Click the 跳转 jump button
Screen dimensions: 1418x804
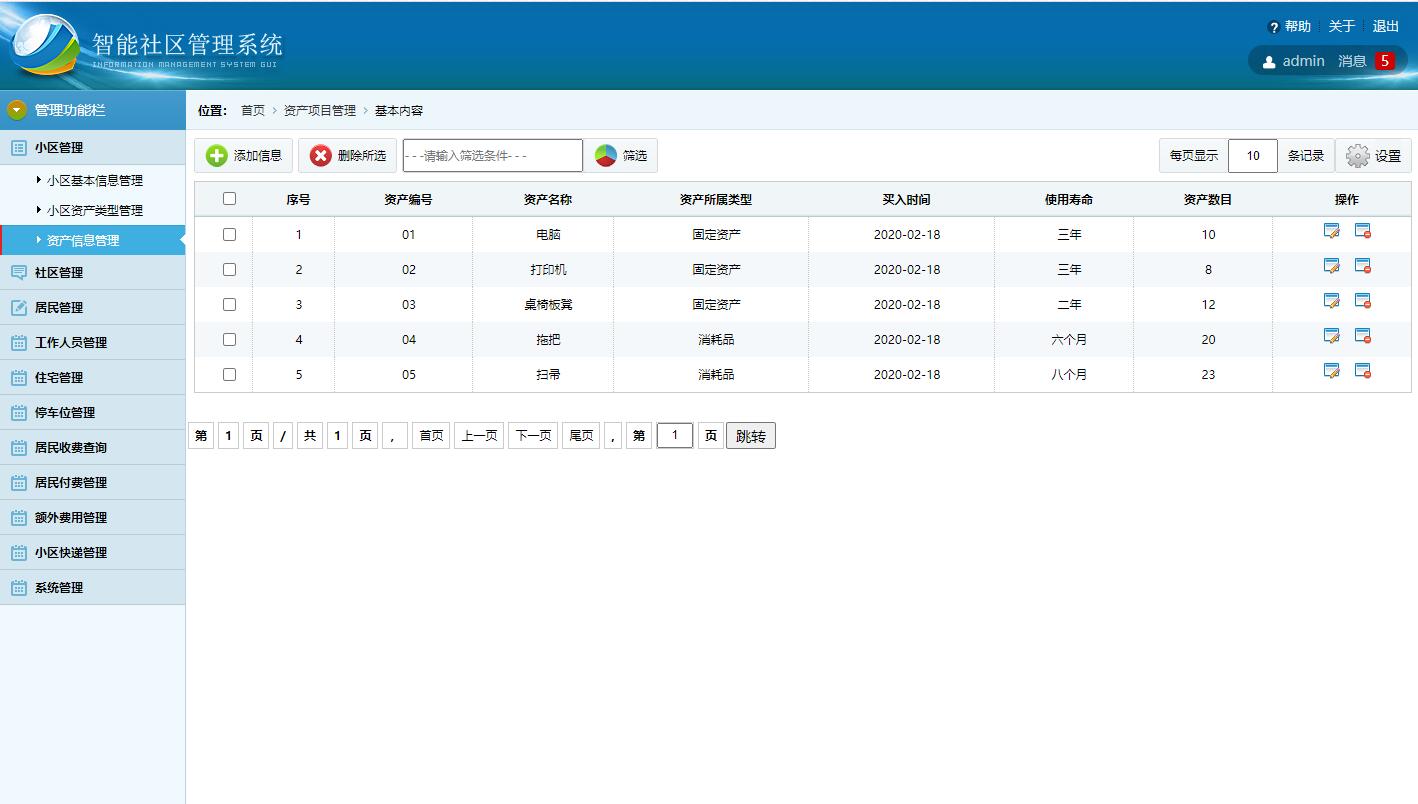click(x=750, y=436)
